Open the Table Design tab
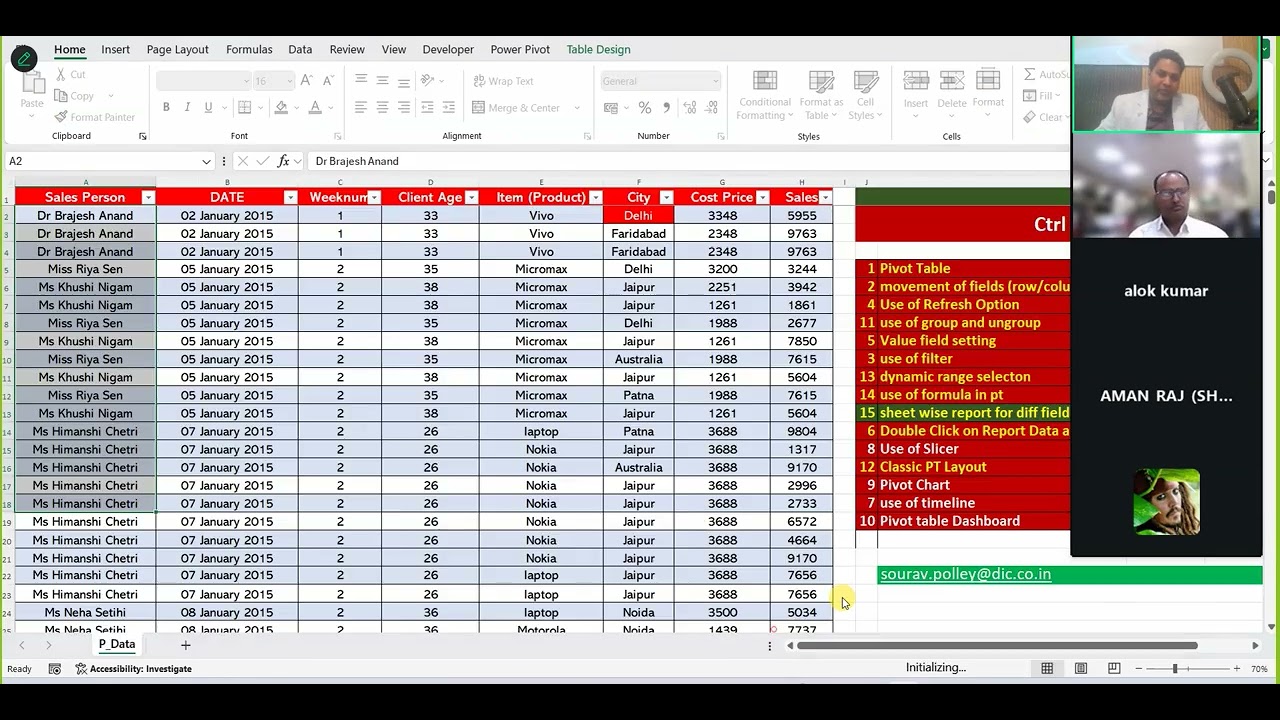 point(598,49)
